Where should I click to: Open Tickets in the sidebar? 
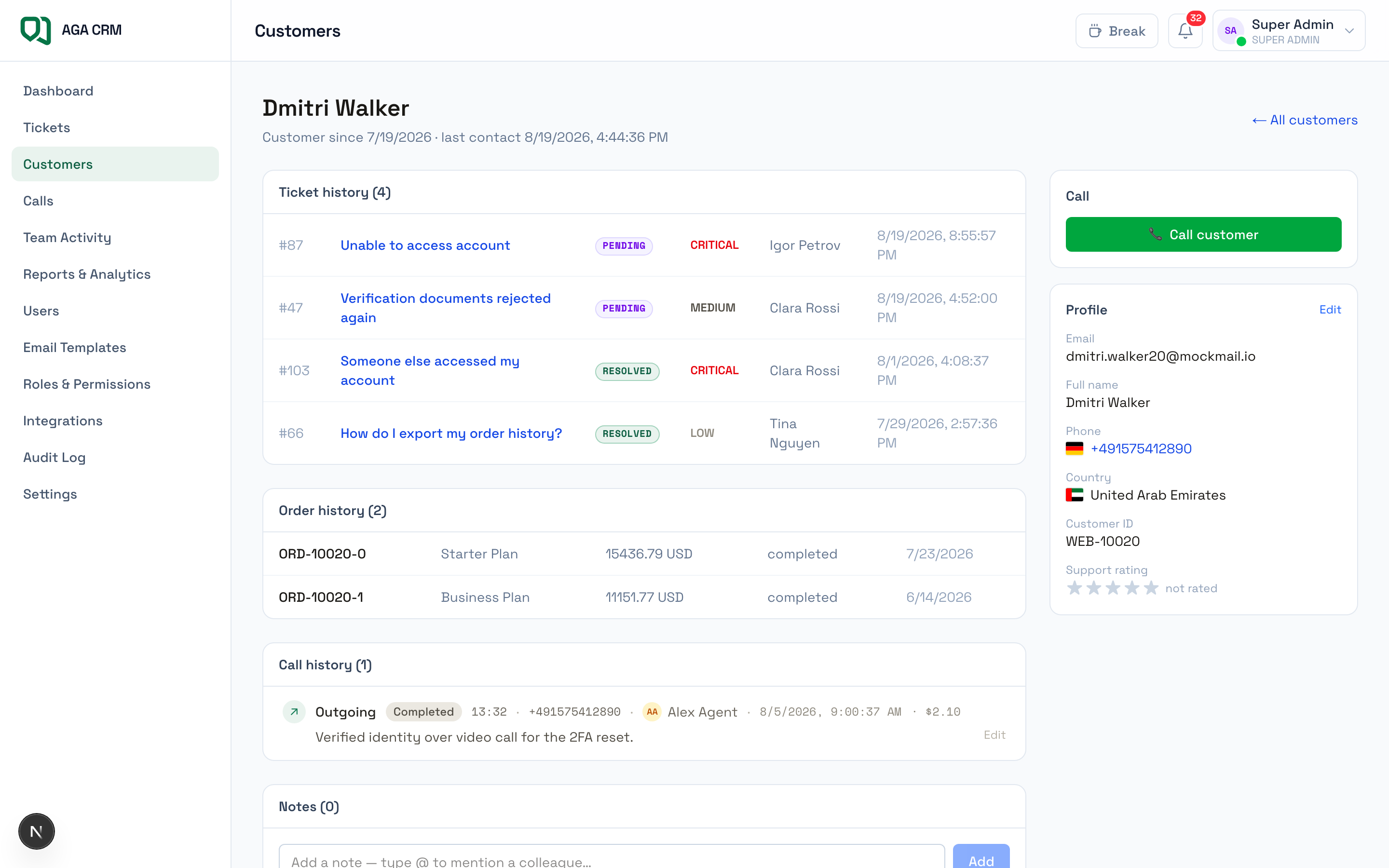click(x=115, y=127)
